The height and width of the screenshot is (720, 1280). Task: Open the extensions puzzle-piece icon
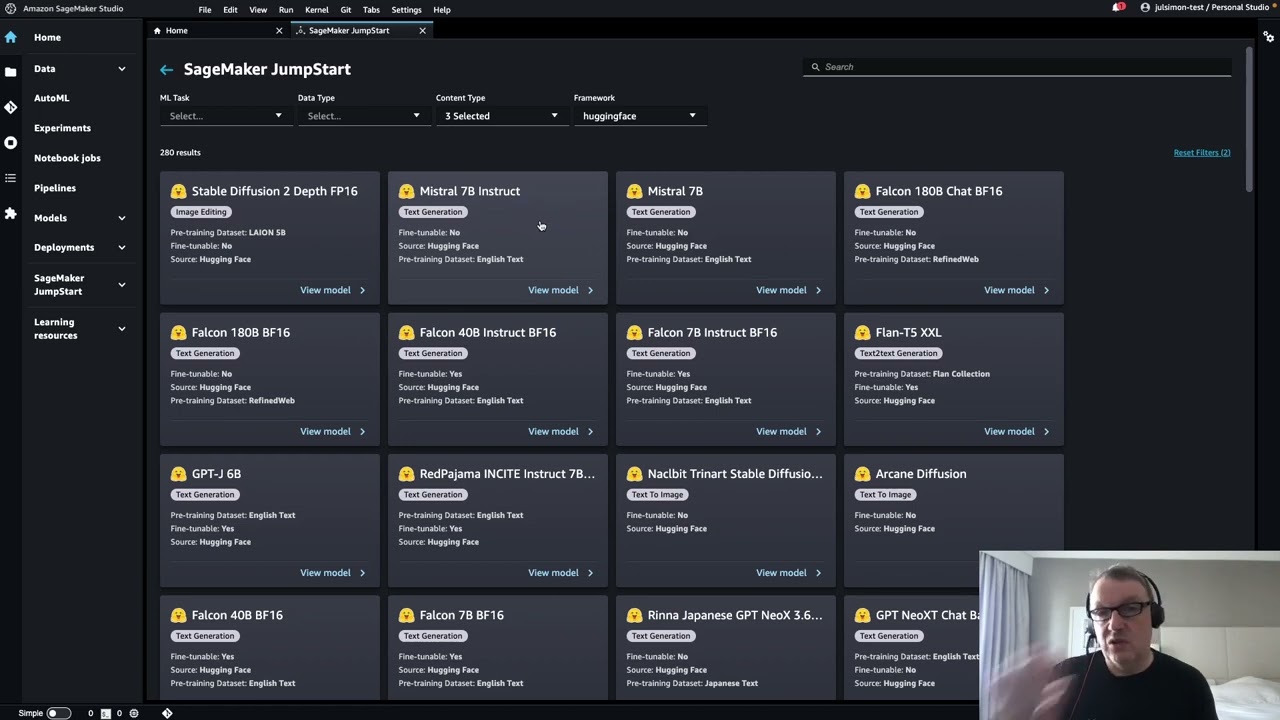(10, 213)
